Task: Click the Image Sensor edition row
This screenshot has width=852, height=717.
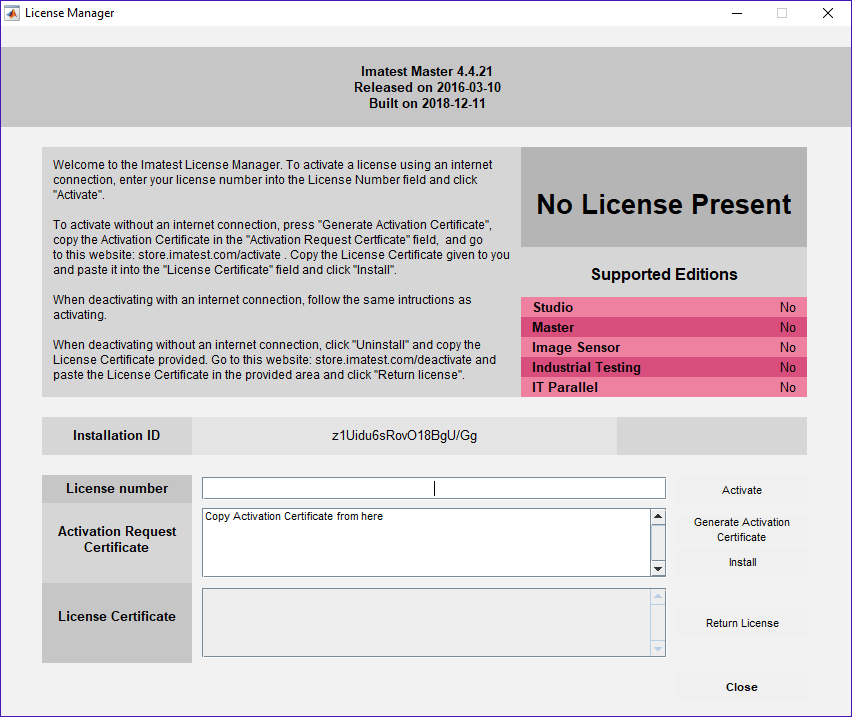Action: click(663, 347)
